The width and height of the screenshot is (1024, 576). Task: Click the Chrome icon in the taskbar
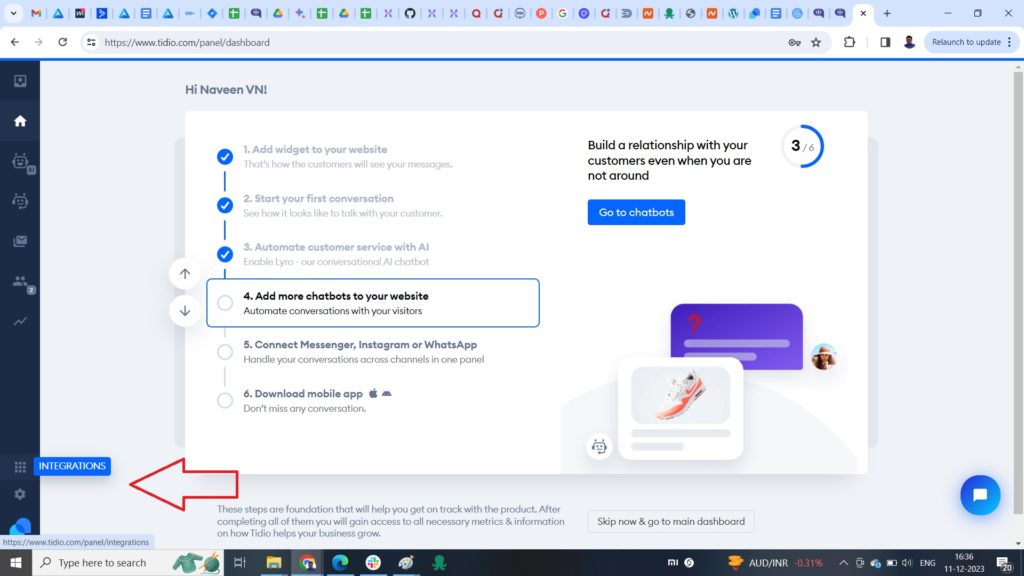[x=307, y=562]
